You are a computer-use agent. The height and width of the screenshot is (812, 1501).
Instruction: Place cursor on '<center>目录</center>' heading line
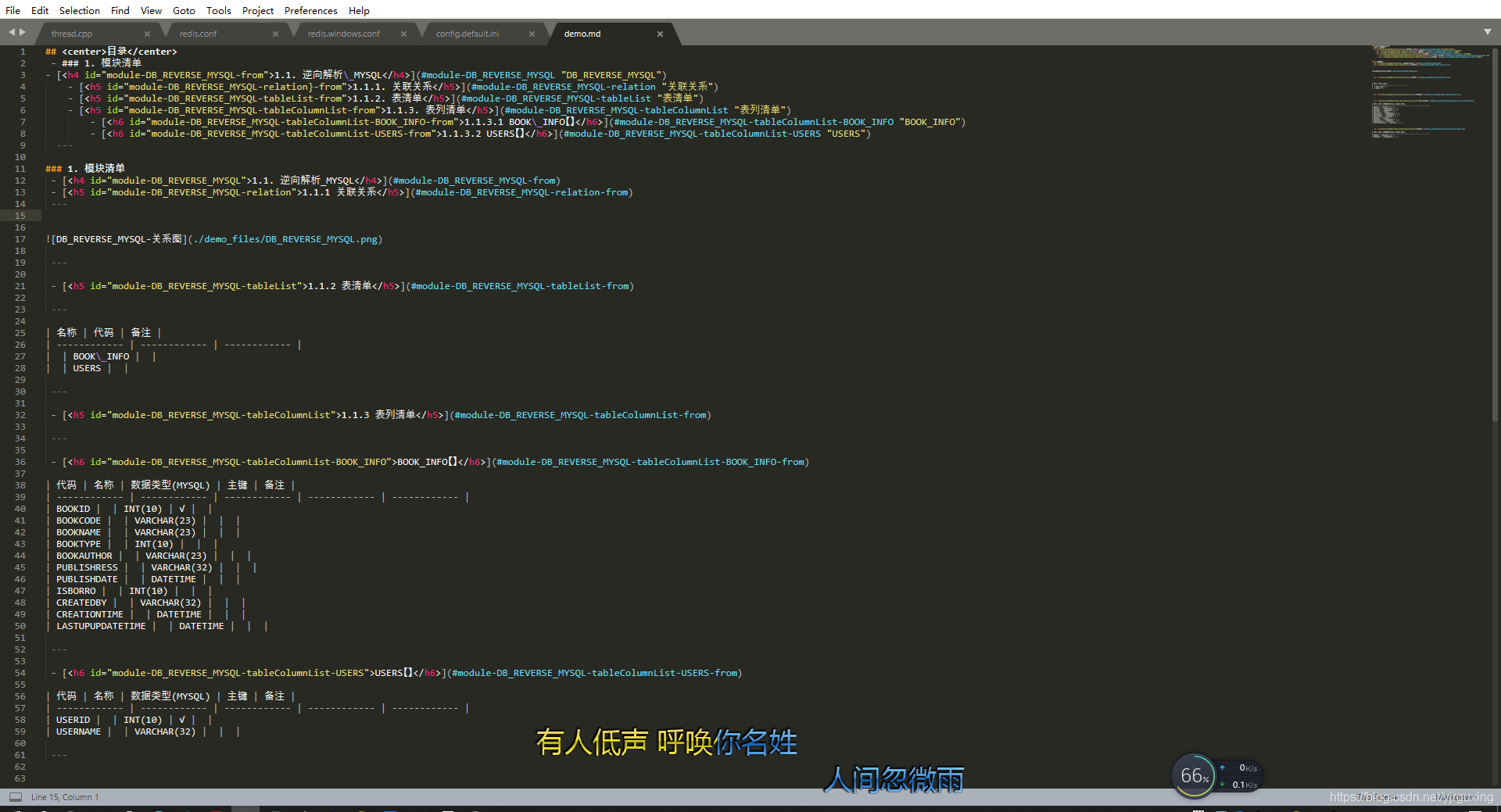pyautogui.click(x=112, y=52)
